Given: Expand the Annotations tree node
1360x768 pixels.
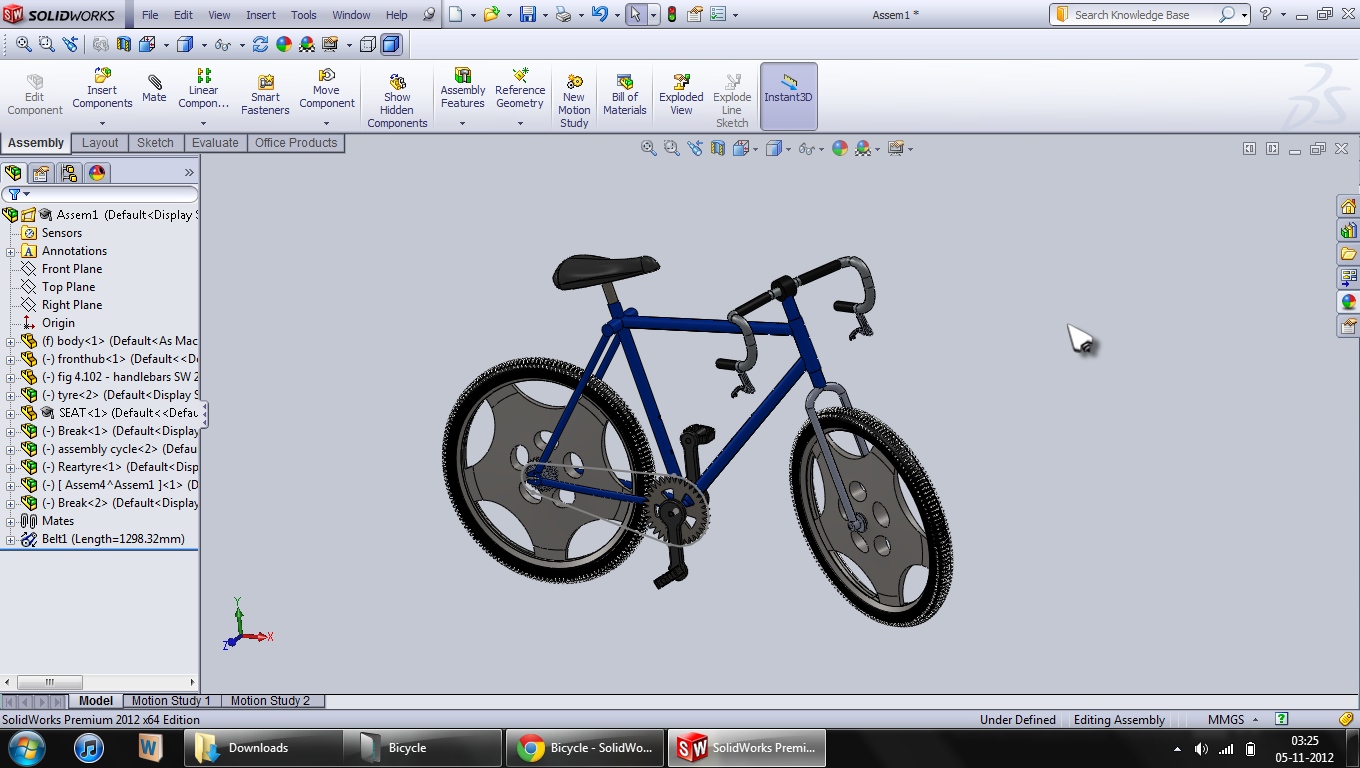Looking at the screenshot, I should (11, 251).
